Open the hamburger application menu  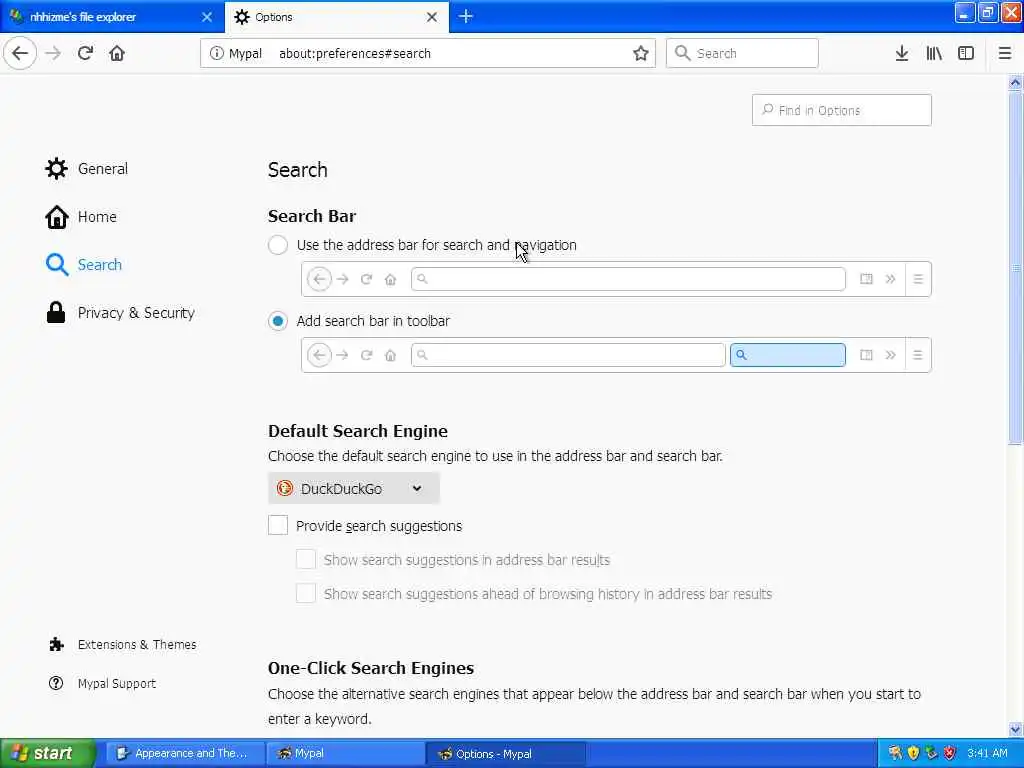[1005, 54]
